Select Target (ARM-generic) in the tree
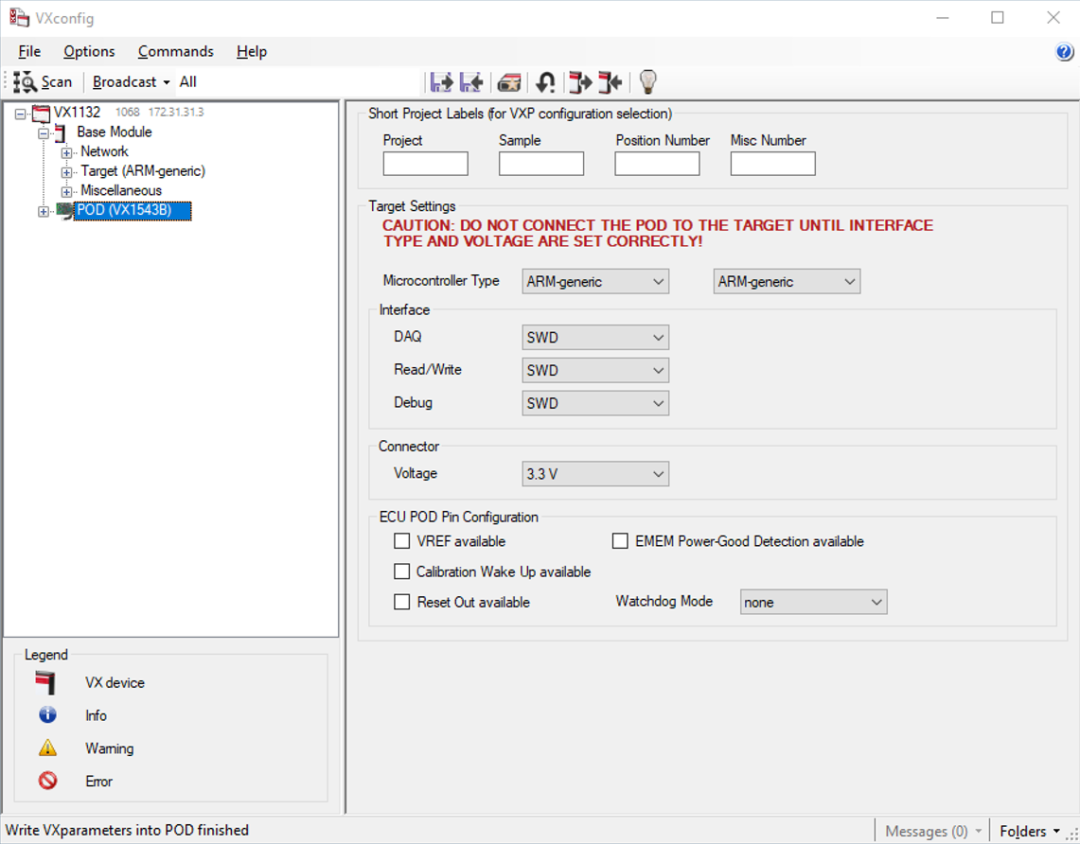 click(142, 171)
